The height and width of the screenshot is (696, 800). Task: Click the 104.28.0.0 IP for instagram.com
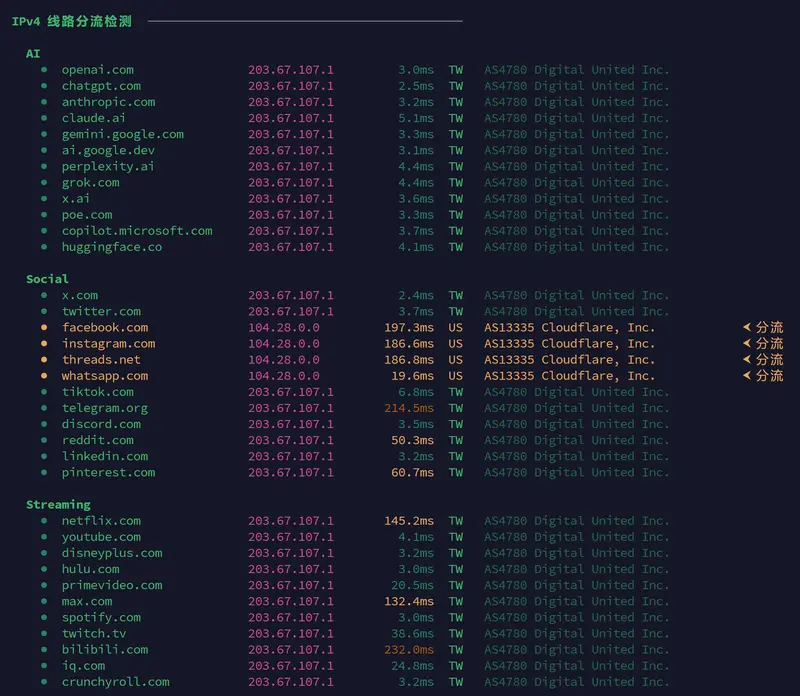tap(284, 344)
